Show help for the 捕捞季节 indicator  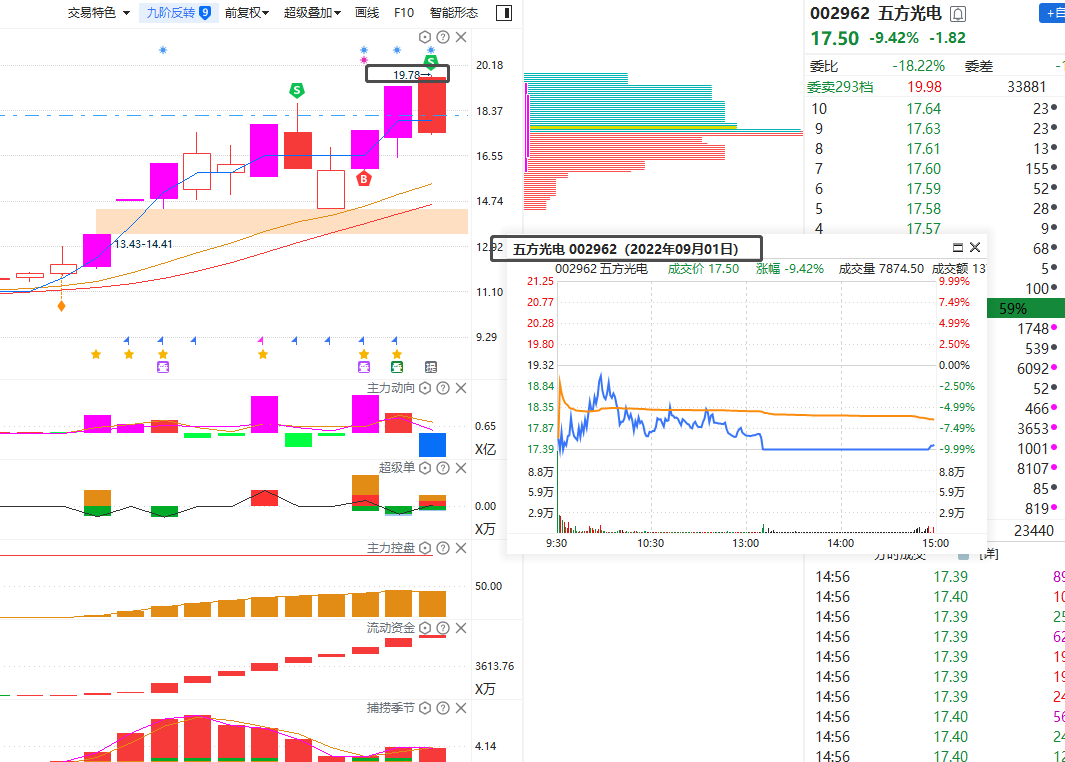coord(443,708)
